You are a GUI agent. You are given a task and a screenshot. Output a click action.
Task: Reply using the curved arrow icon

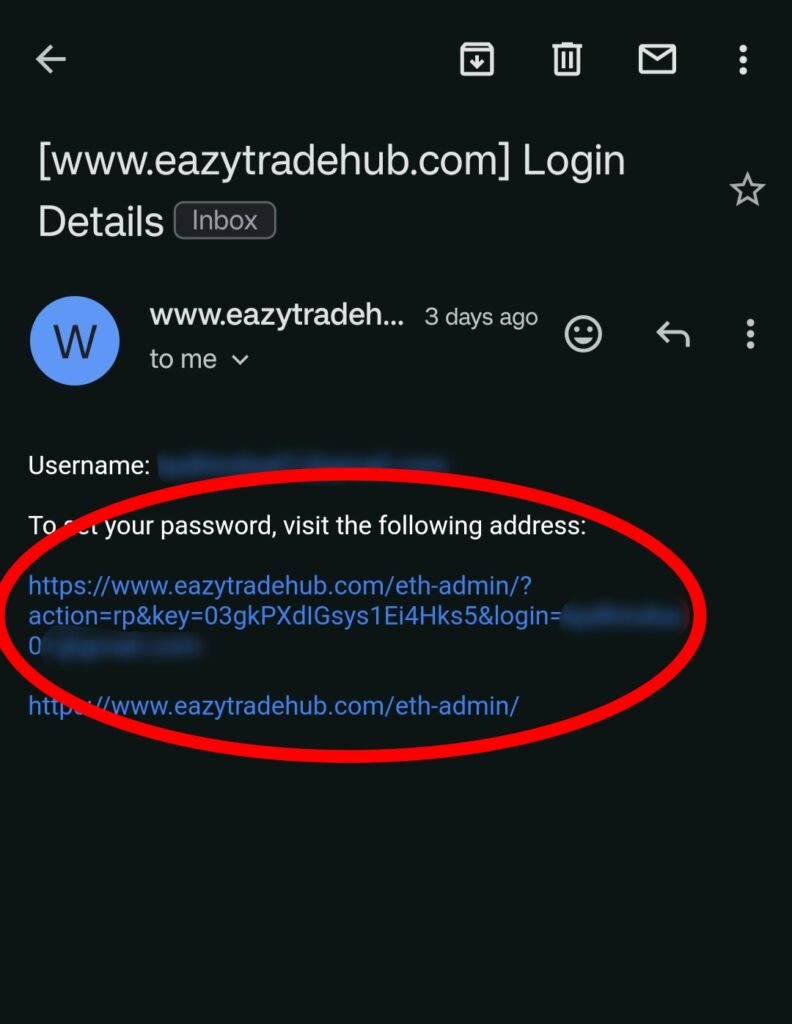click(x=673, y=334)
